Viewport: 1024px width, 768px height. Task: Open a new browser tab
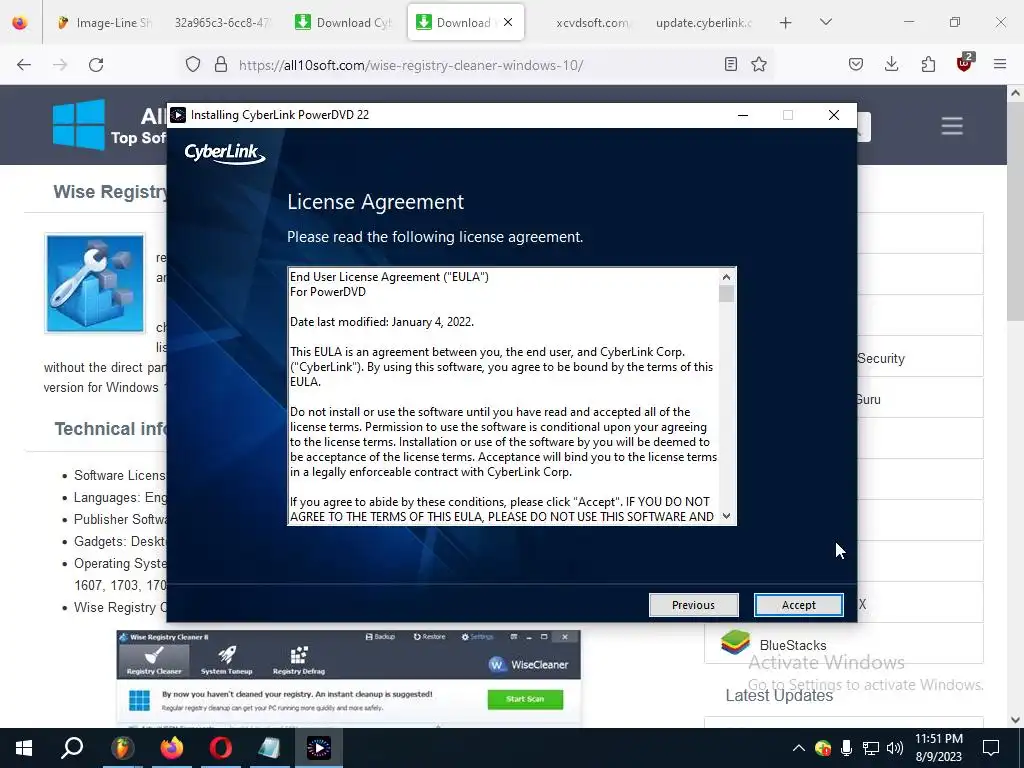pos(786,23)
